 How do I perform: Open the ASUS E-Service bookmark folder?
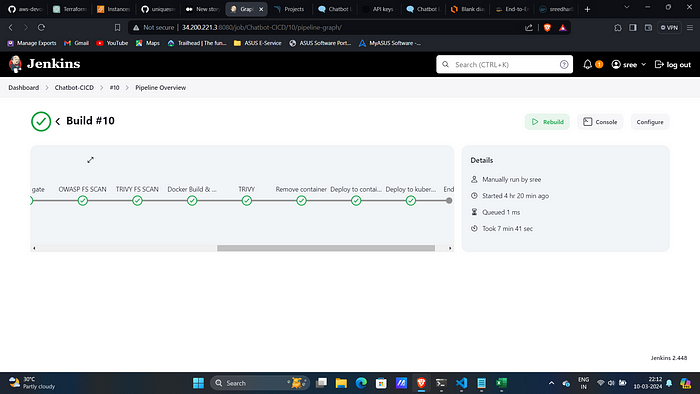tap(258, 43)
